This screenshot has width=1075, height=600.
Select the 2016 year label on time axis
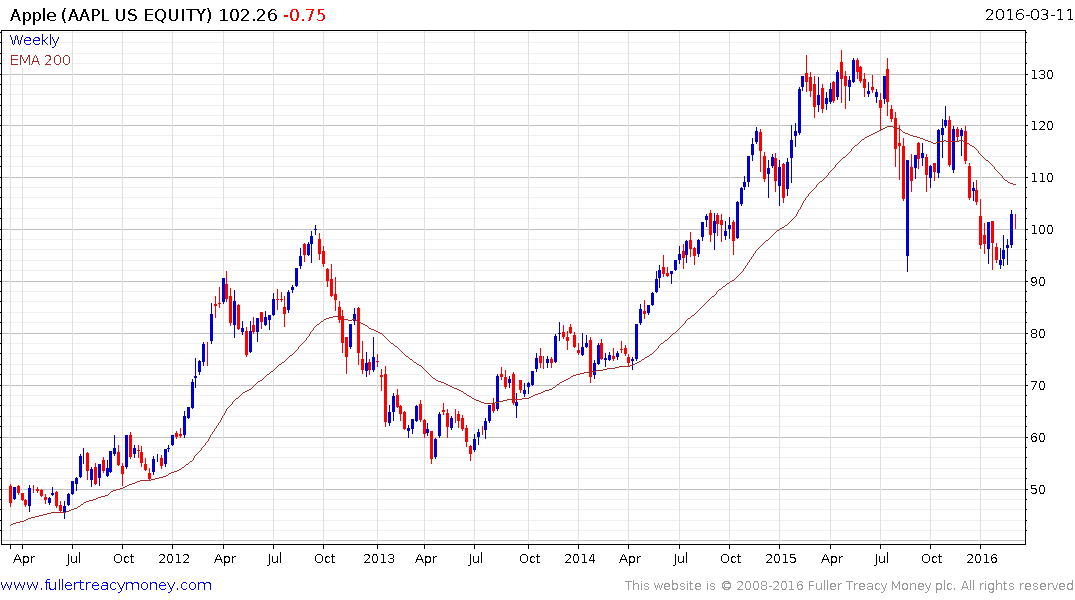click(982, 558)
